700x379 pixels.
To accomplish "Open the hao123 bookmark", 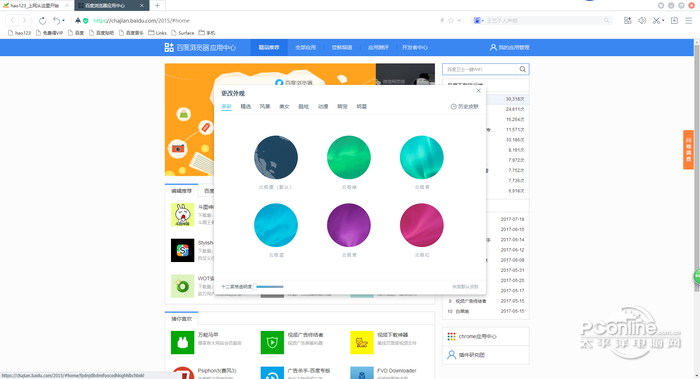I will [x=19, y=33].
